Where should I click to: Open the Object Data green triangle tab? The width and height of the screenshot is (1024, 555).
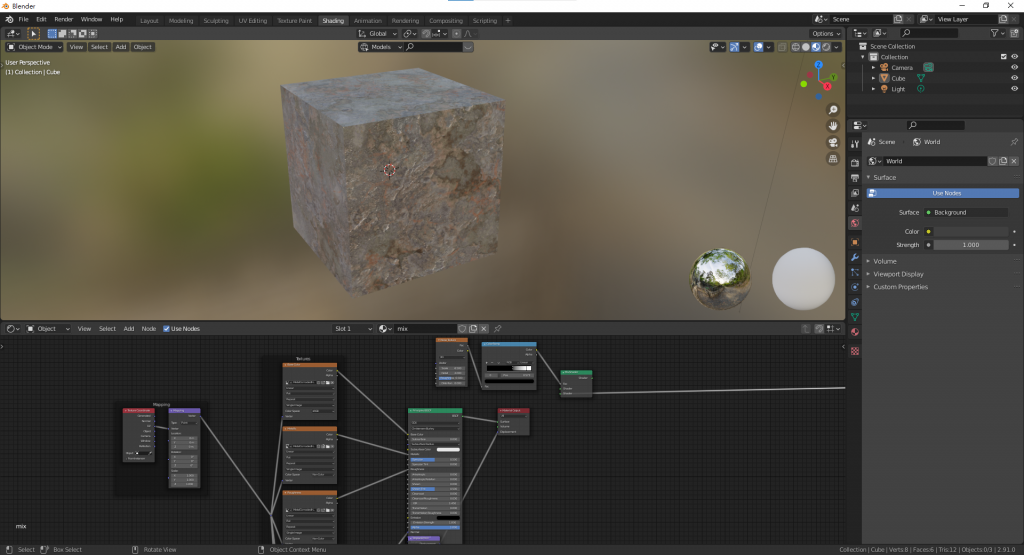854,317
